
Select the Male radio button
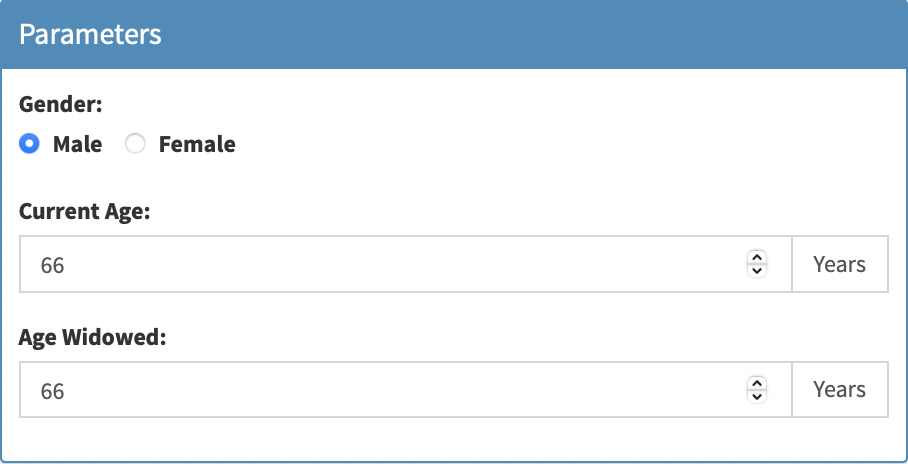pyautogui.click(x=30, y=144)
